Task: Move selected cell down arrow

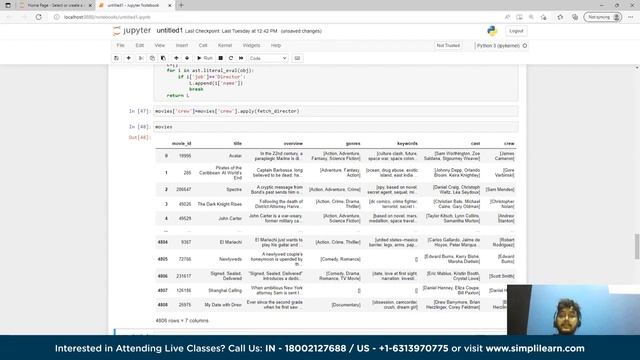Action: (x=187, y=58)
